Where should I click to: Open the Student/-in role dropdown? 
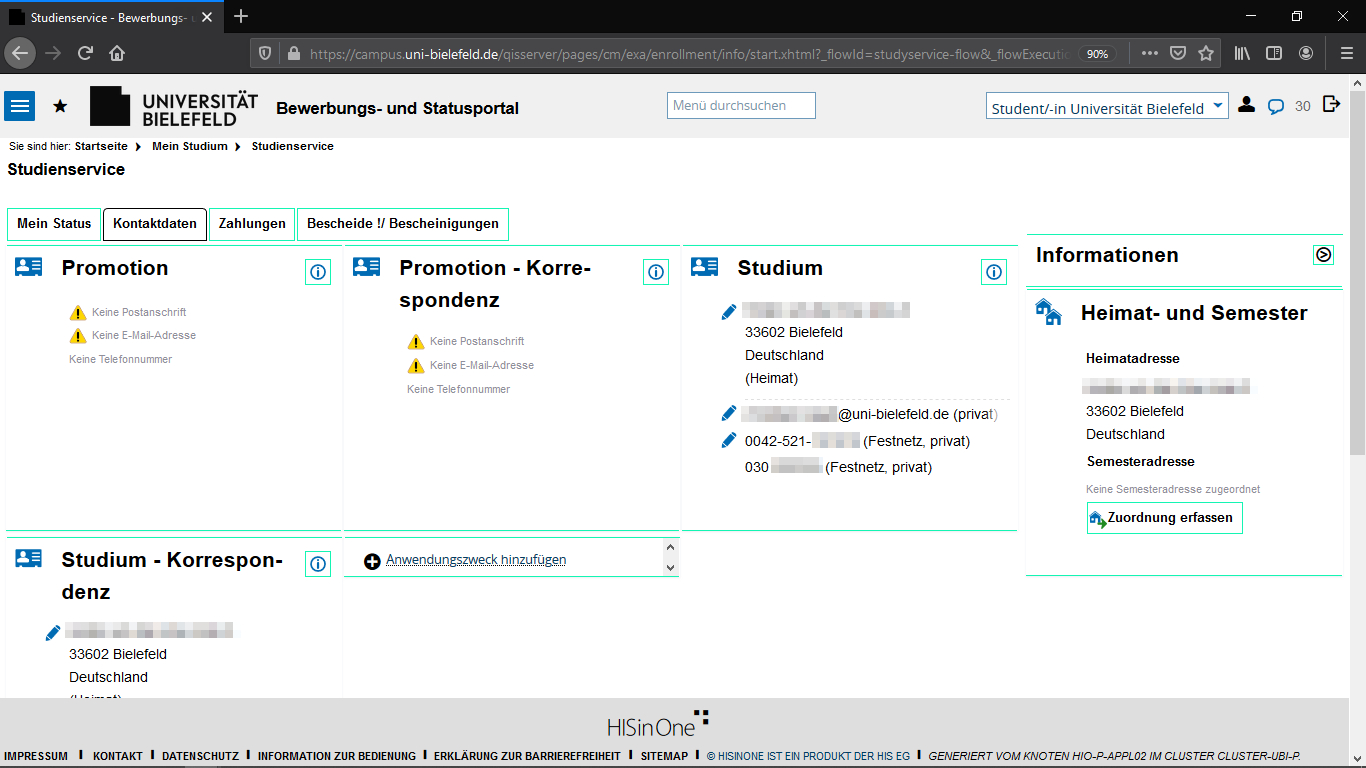tap(1107, 107)
